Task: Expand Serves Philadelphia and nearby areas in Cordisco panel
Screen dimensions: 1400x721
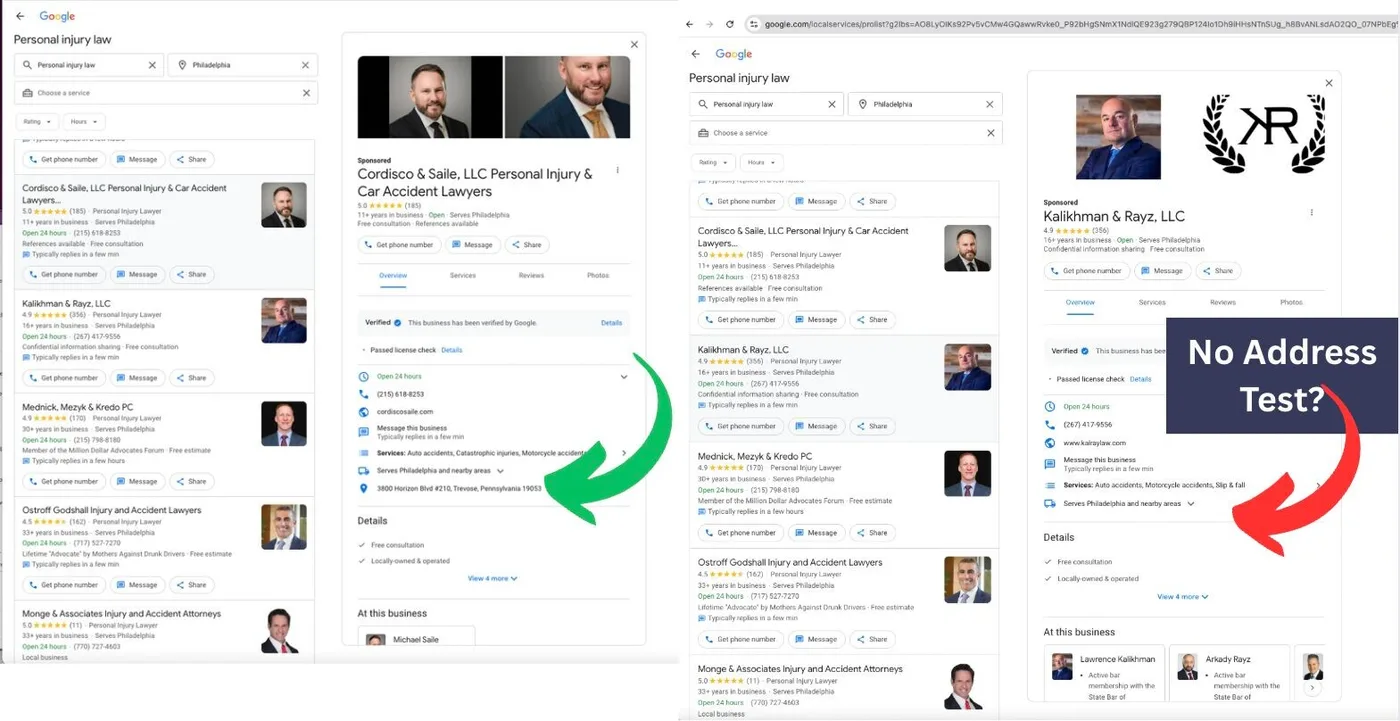Action: click(x=499, y=470)
